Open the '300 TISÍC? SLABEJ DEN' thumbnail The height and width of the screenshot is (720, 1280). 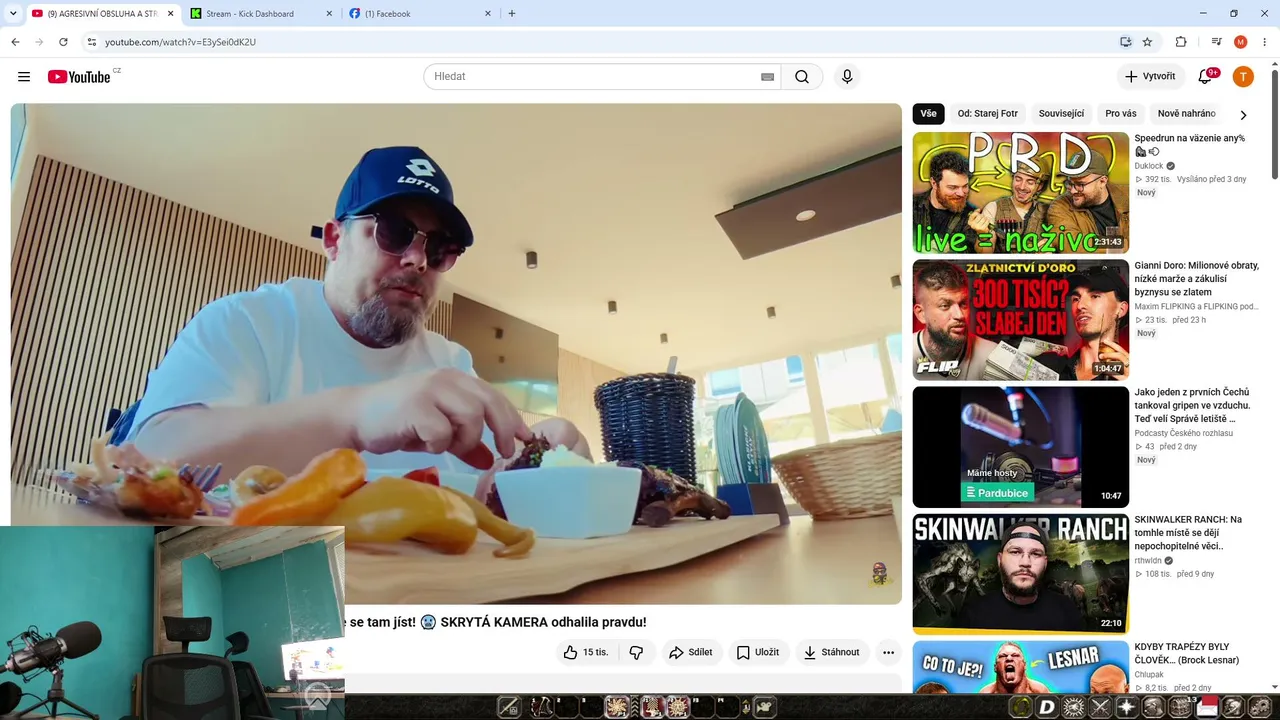pos(1020,320)
